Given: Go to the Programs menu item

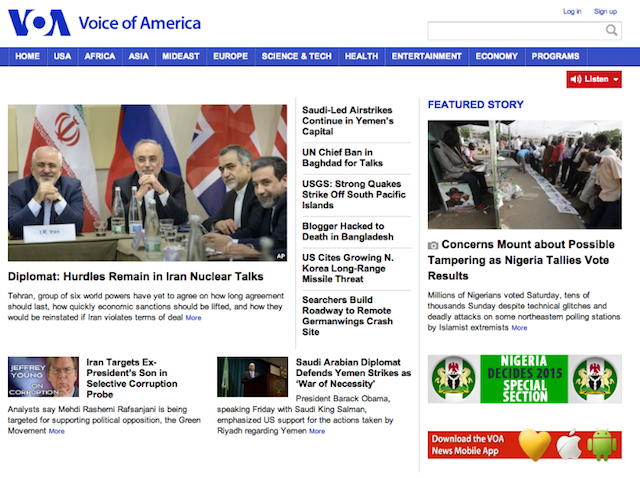Looking at the screenshot, I should 555,56.
